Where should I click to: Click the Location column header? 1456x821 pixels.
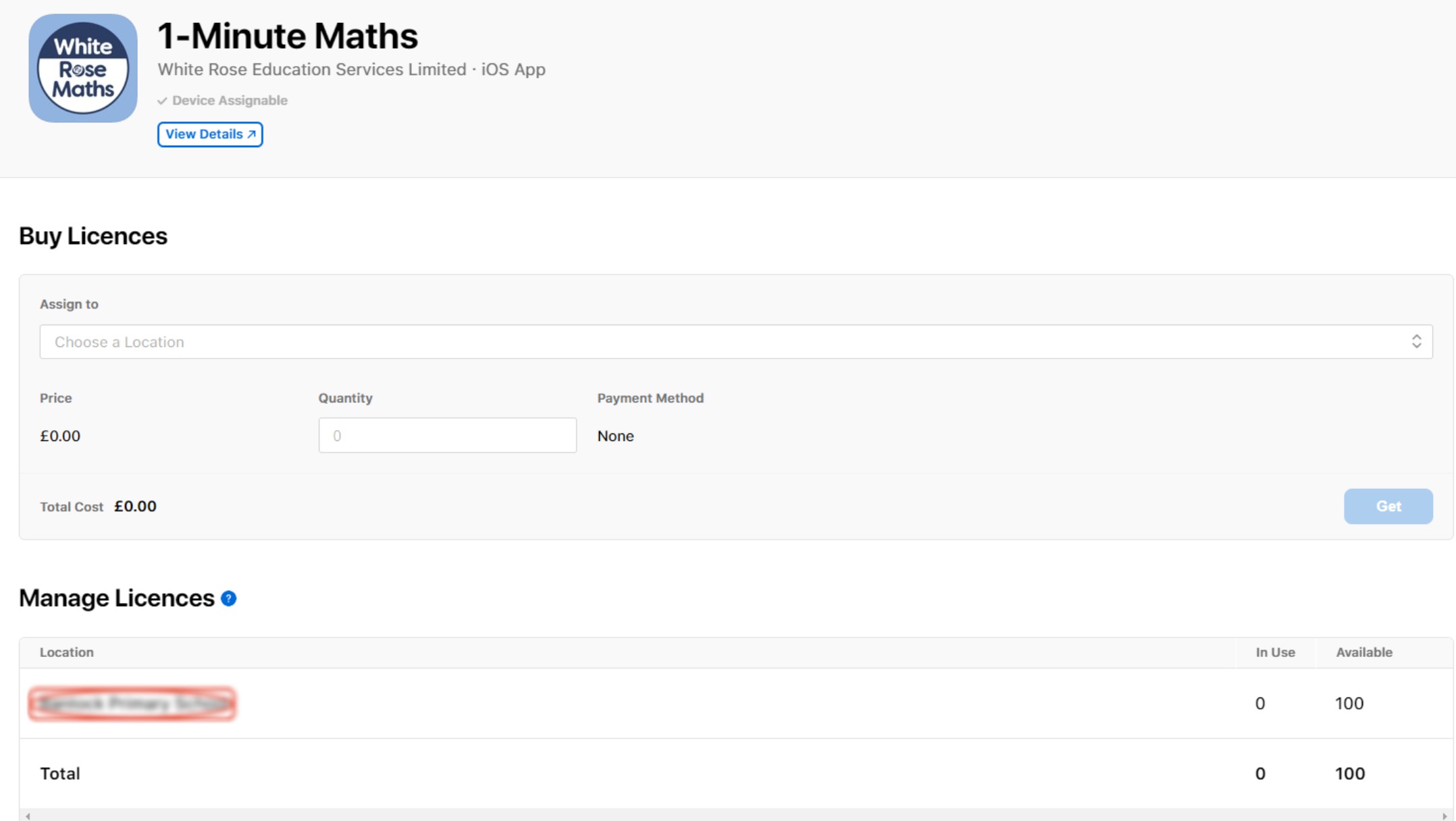pyautogui.click(x=67, y=652)
